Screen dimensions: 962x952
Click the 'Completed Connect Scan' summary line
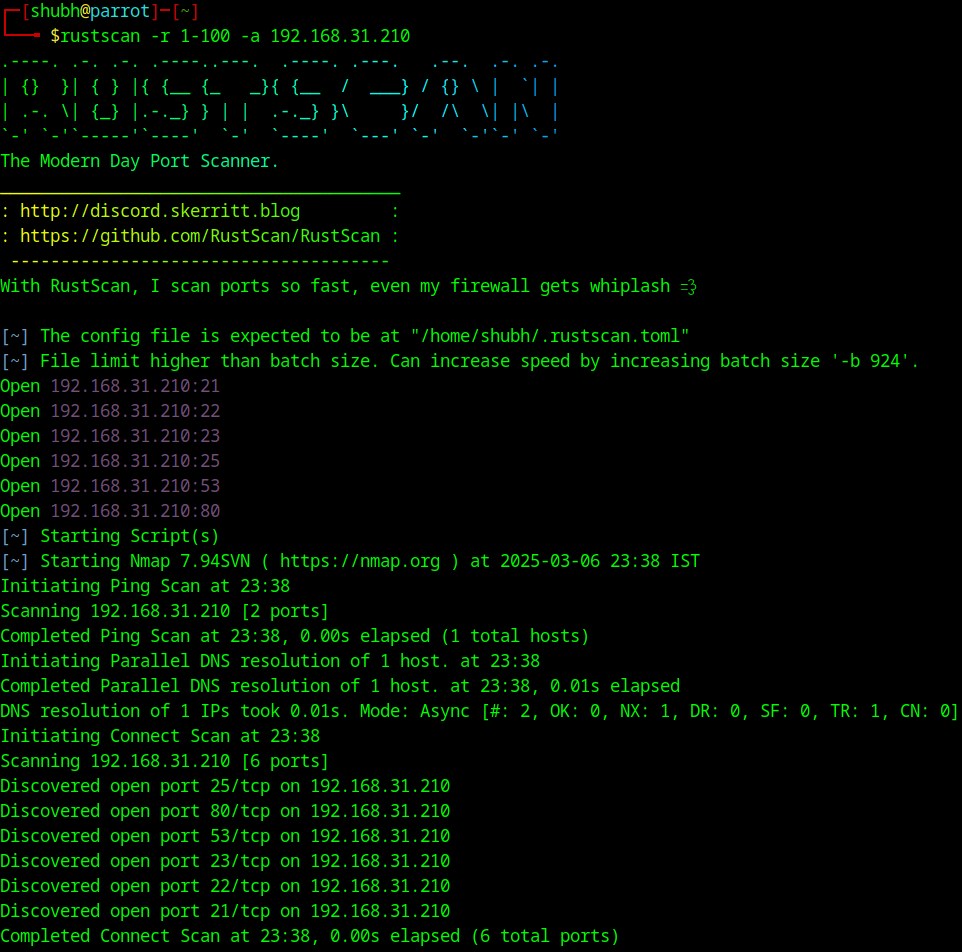pyautogui.click(x=310, y=936)
